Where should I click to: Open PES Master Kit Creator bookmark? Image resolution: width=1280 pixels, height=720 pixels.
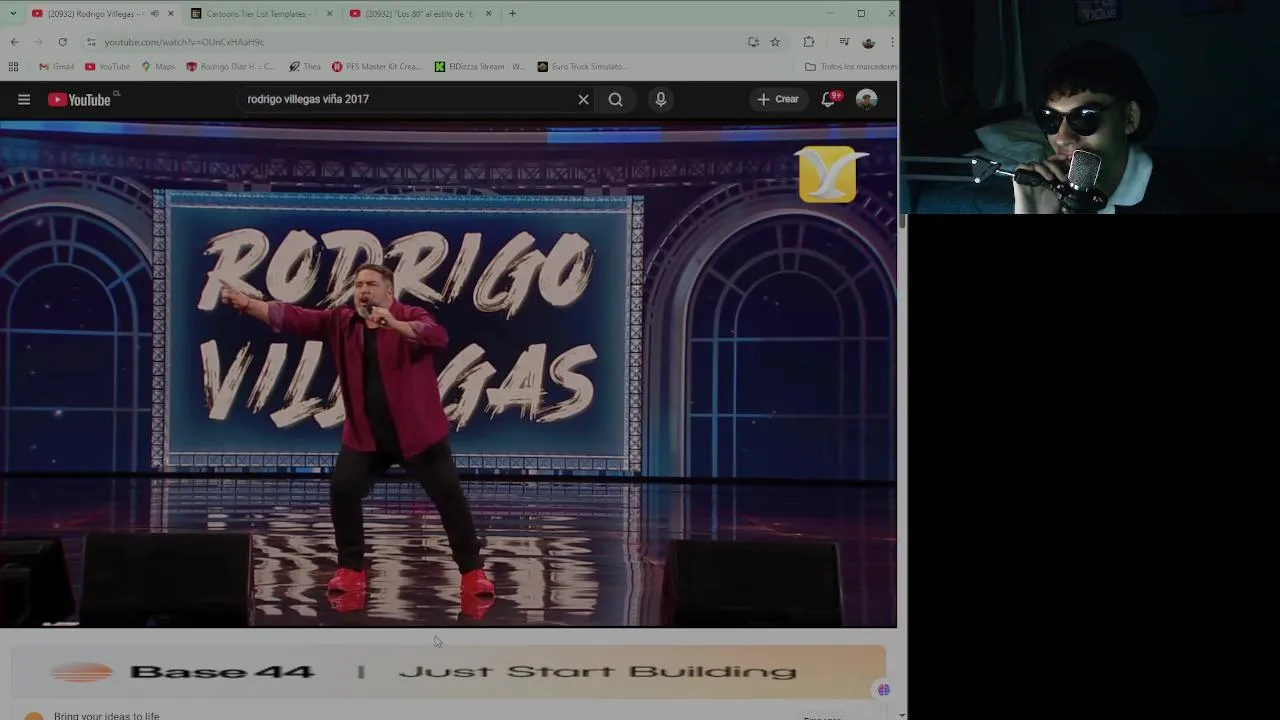377,67
